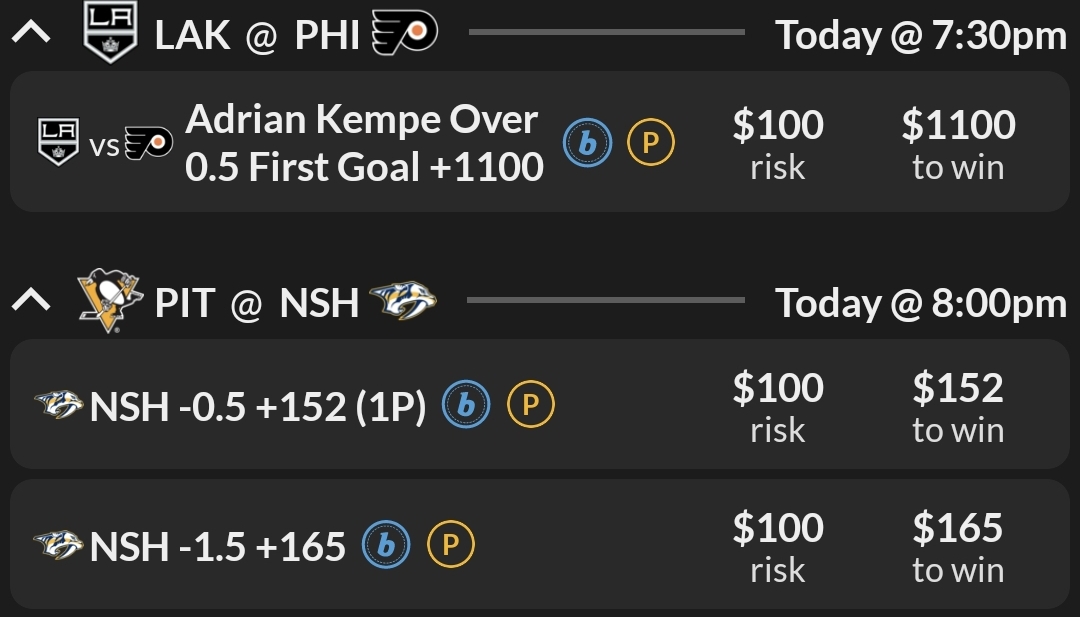Screen dimensions: 1080x617
Task: Open Adrian Kempe Over 0.5 First Goal bet
Action: pos(364,143)
